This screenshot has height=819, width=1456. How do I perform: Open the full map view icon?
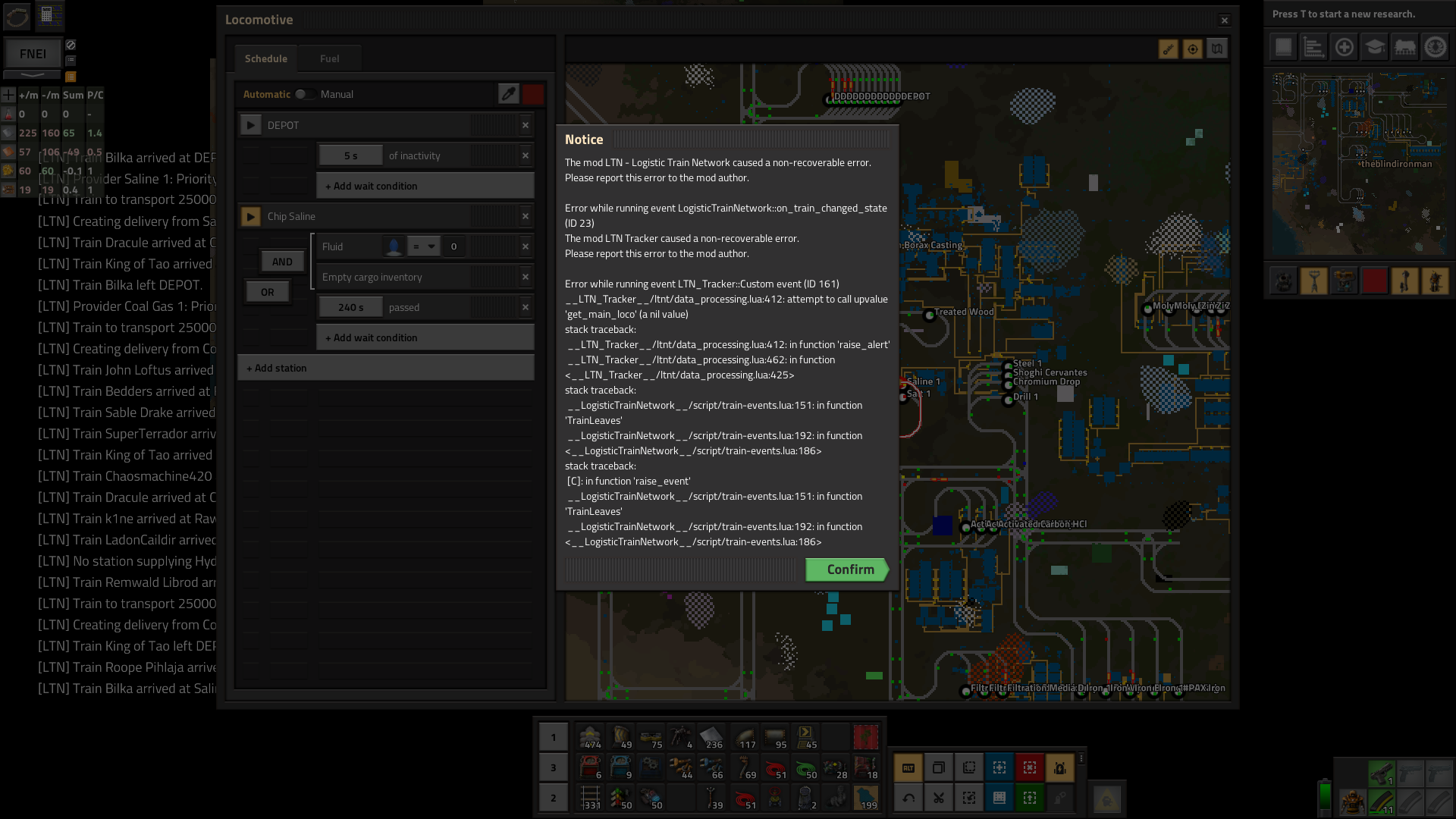pyautogui.click(x=1216, y=49)
